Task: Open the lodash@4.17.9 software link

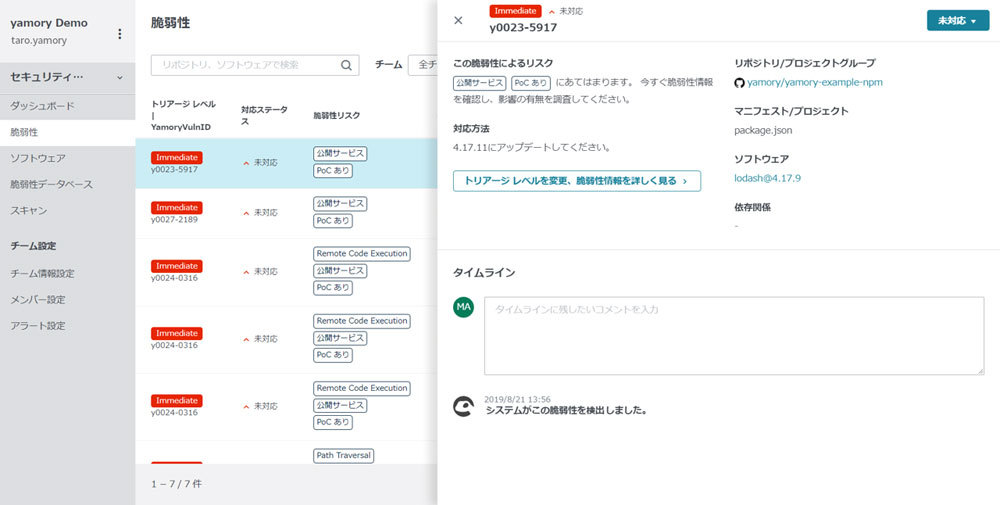Action: 767,178
